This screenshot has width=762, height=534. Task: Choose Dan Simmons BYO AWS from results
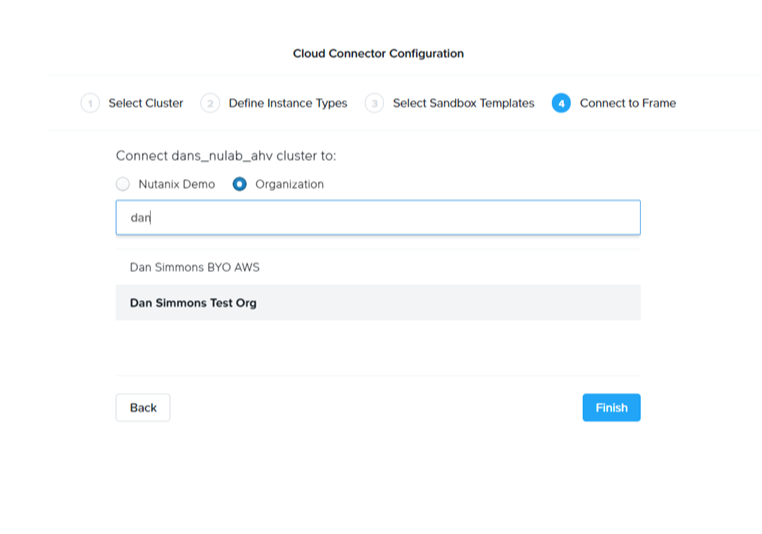[194, 268]
